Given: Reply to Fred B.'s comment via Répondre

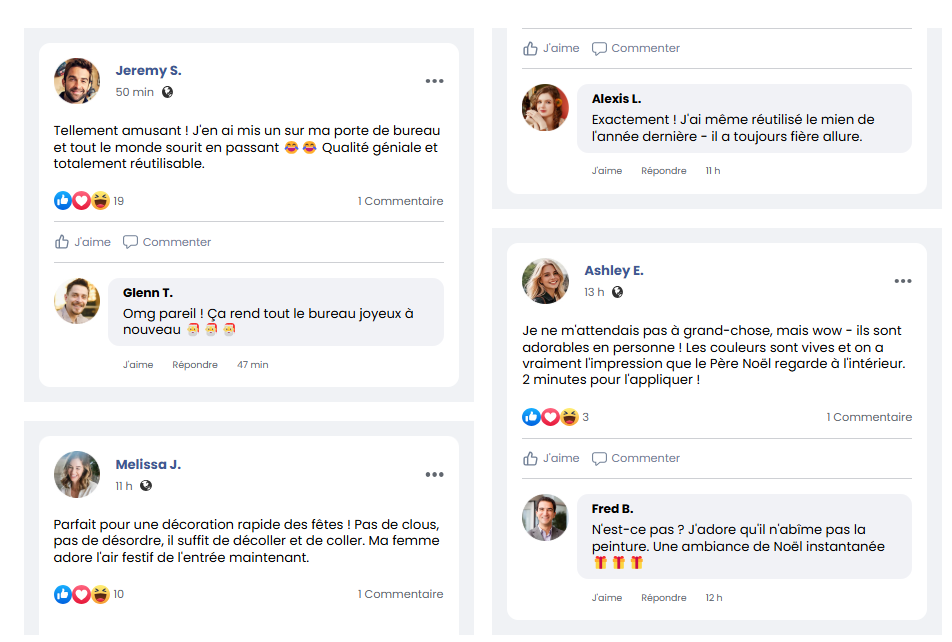Looking at the screenshot, I should coord(664,598).
